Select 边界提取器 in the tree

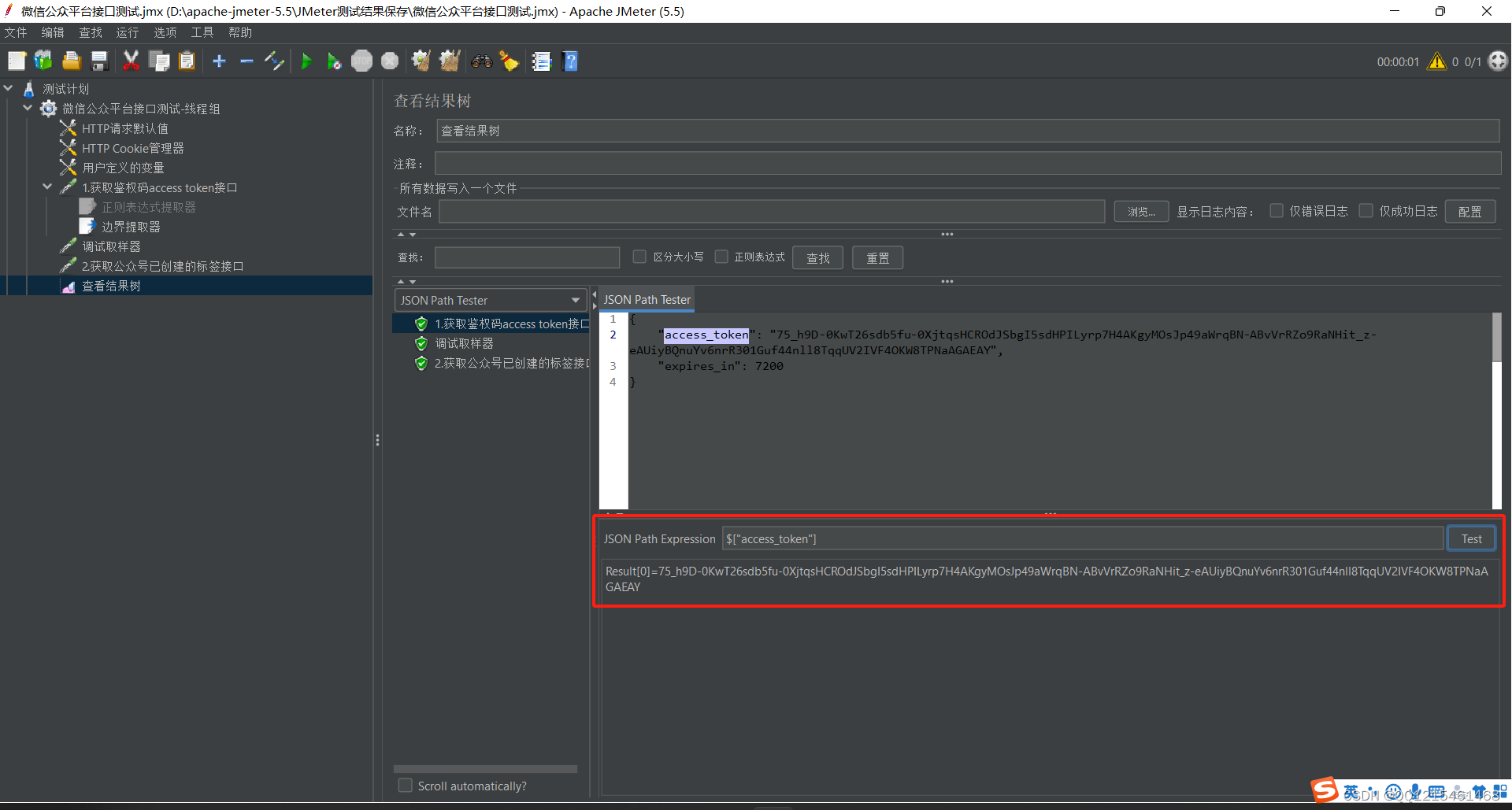click(131, 227)
